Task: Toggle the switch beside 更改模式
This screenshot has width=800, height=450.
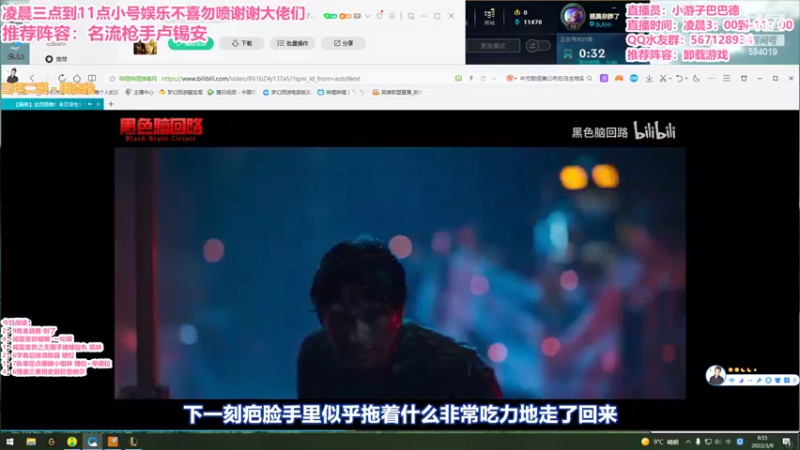Action: pyautogui.click(x=538, y=46)
